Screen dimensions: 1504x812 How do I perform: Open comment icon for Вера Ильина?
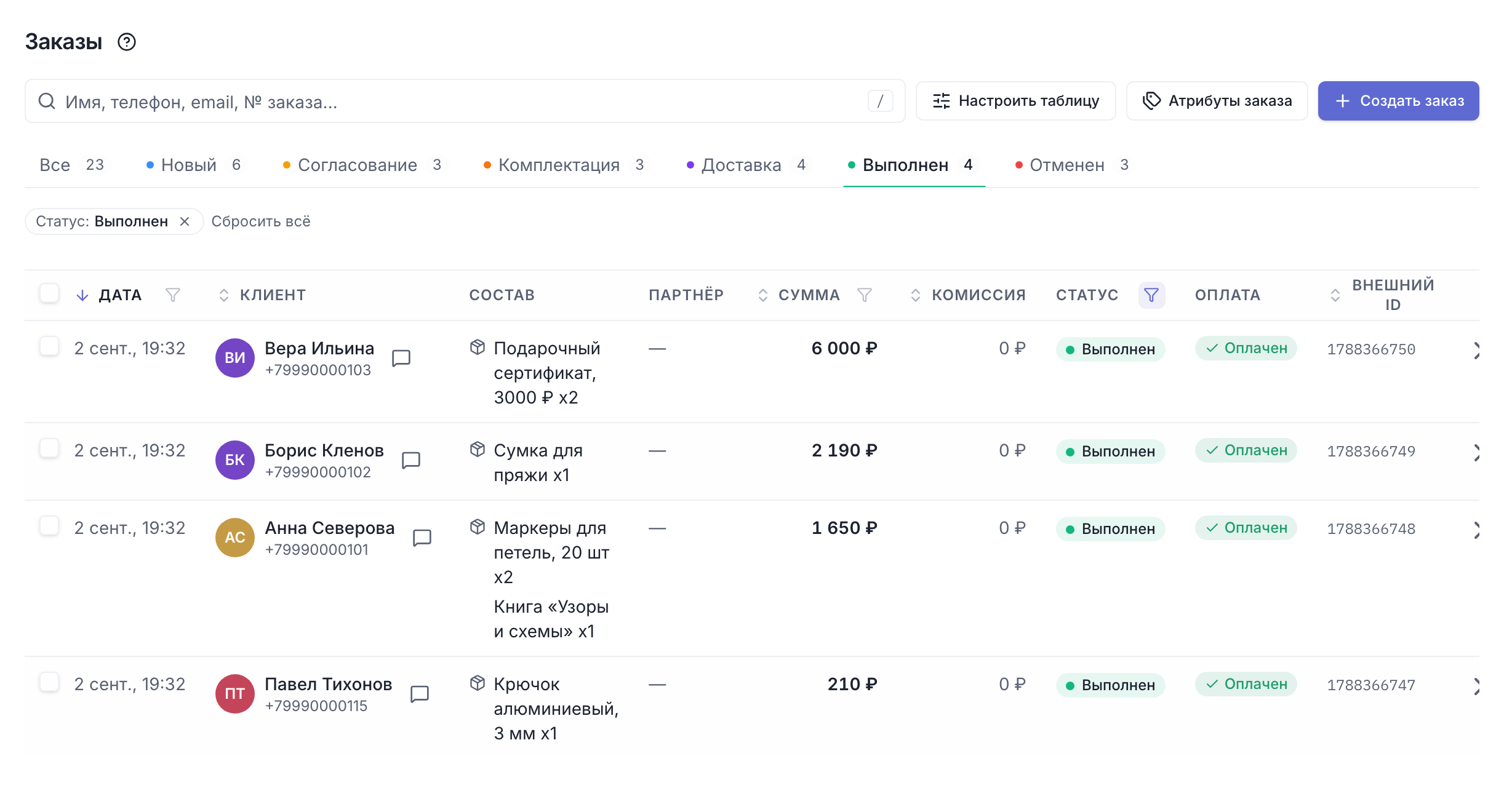pyautogui.click(x=401, y=357)
